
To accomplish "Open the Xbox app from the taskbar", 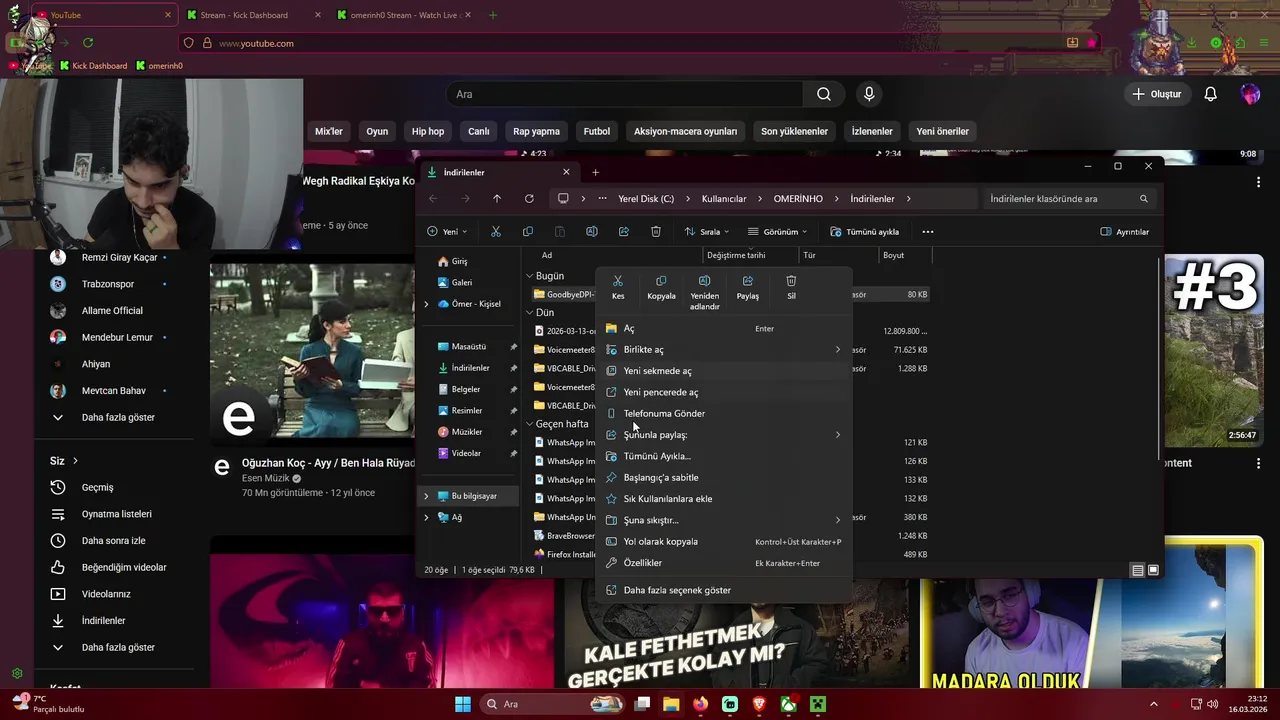I will [x=788, y=704].
